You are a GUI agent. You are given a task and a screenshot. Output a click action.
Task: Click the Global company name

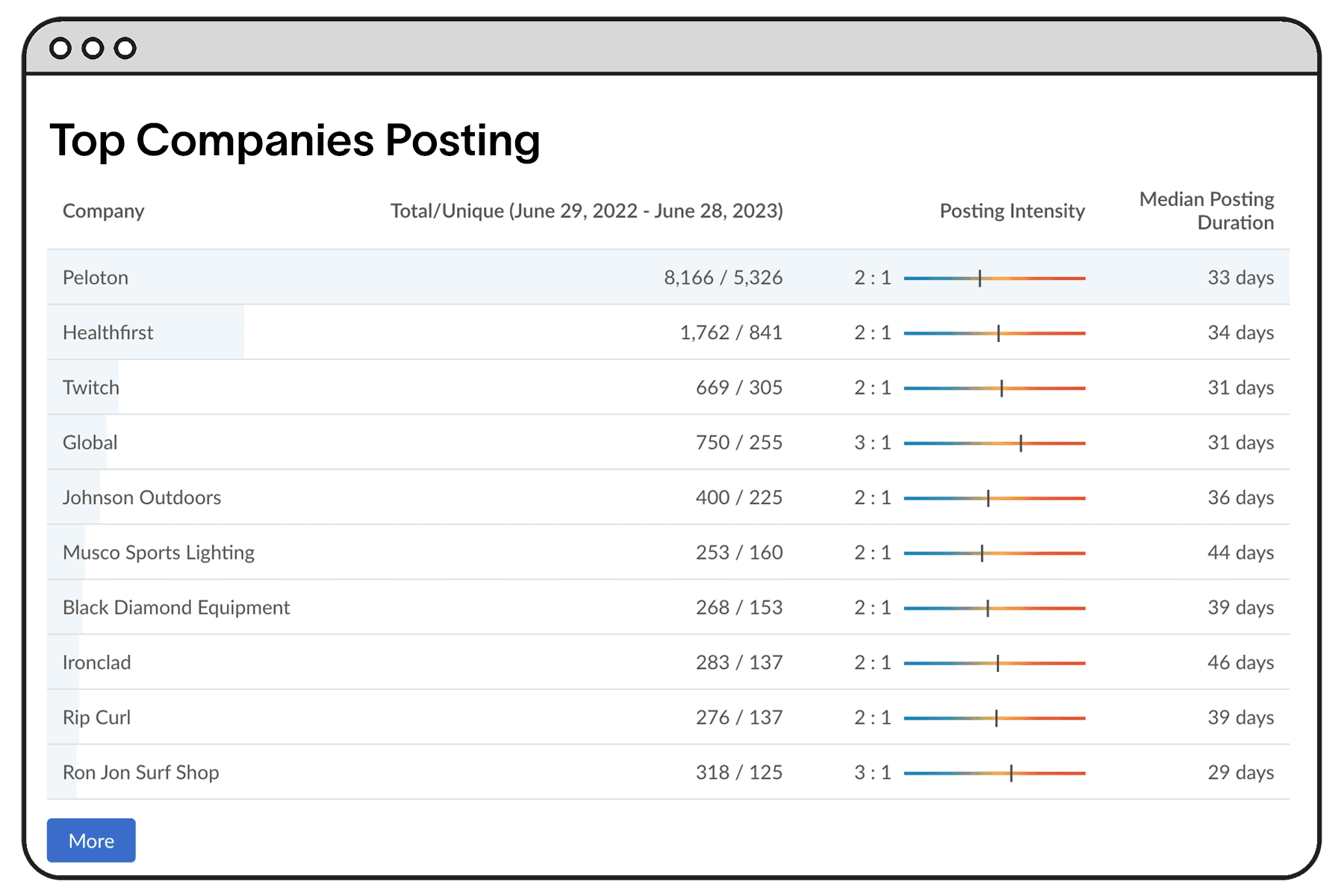[90, 442]
